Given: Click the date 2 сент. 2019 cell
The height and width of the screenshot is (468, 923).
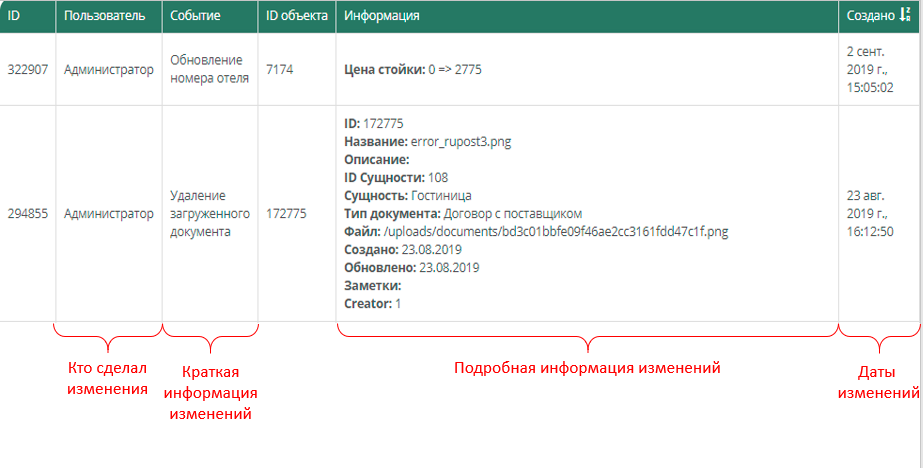Looking at the screenshot, I should tap(869, 71).
